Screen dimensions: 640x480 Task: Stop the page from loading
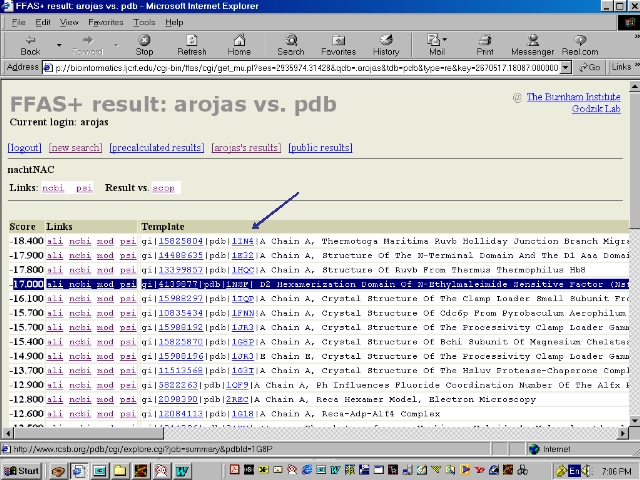coord(144,44)
